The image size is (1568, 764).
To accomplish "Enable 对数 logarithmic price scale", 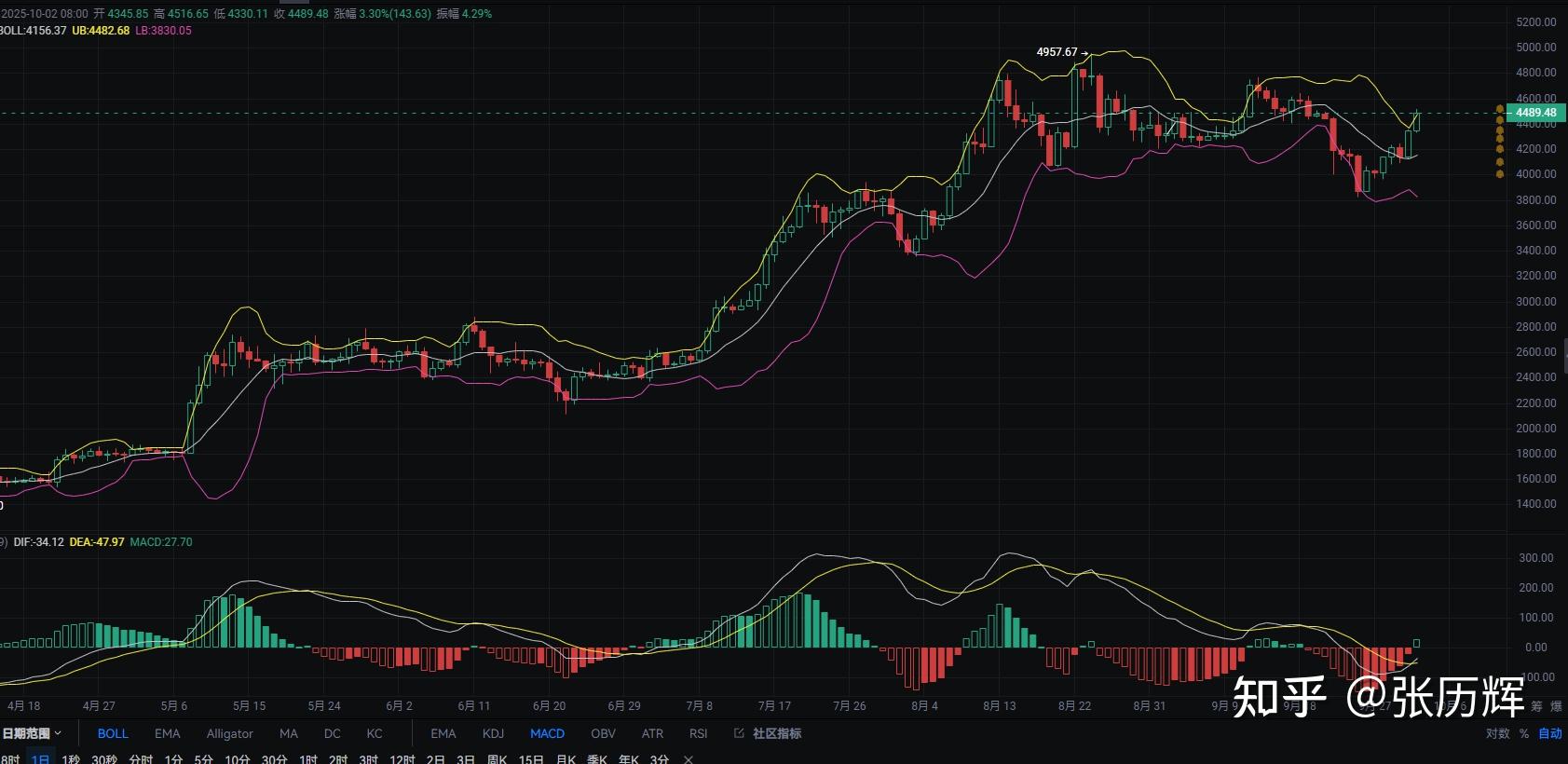I will point(1497,733).
